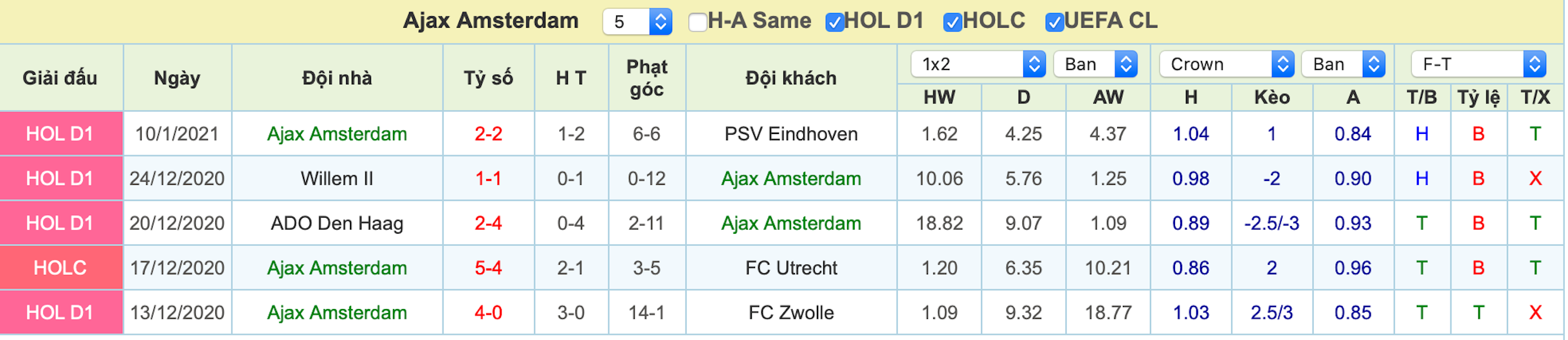Open the 1x2 odds type dropdown
Screen dimensions: 1568x340
point(978,64)
